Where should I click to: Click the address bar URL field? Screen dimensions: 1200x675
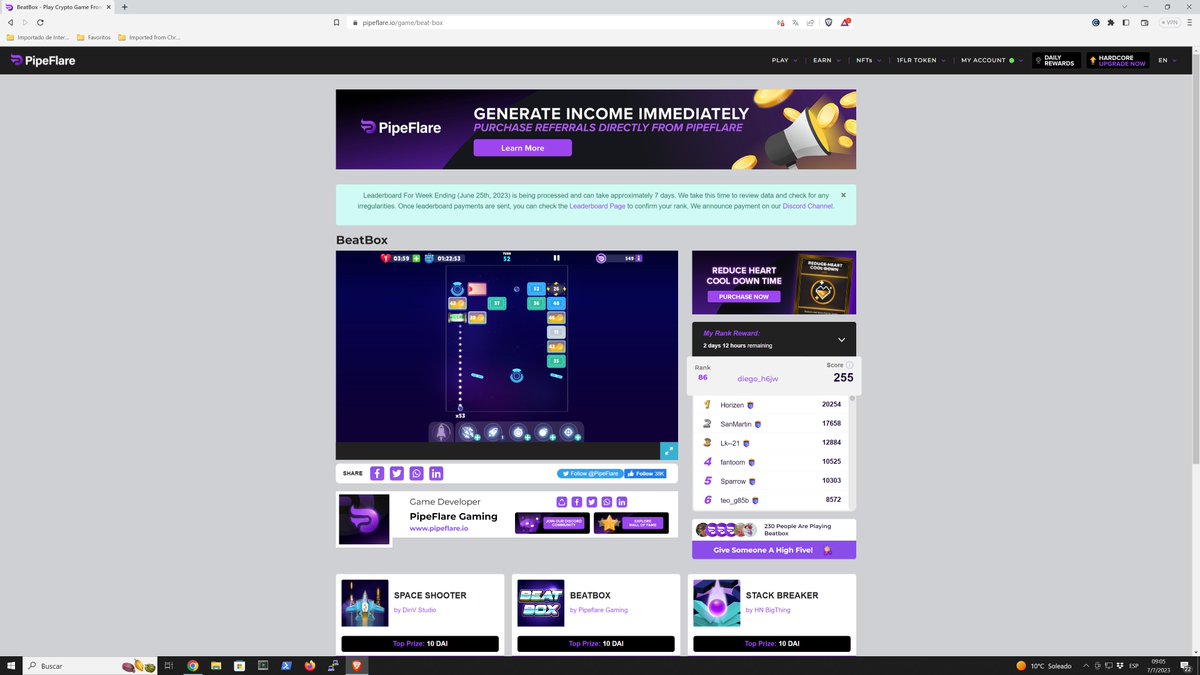pos(560,22)
